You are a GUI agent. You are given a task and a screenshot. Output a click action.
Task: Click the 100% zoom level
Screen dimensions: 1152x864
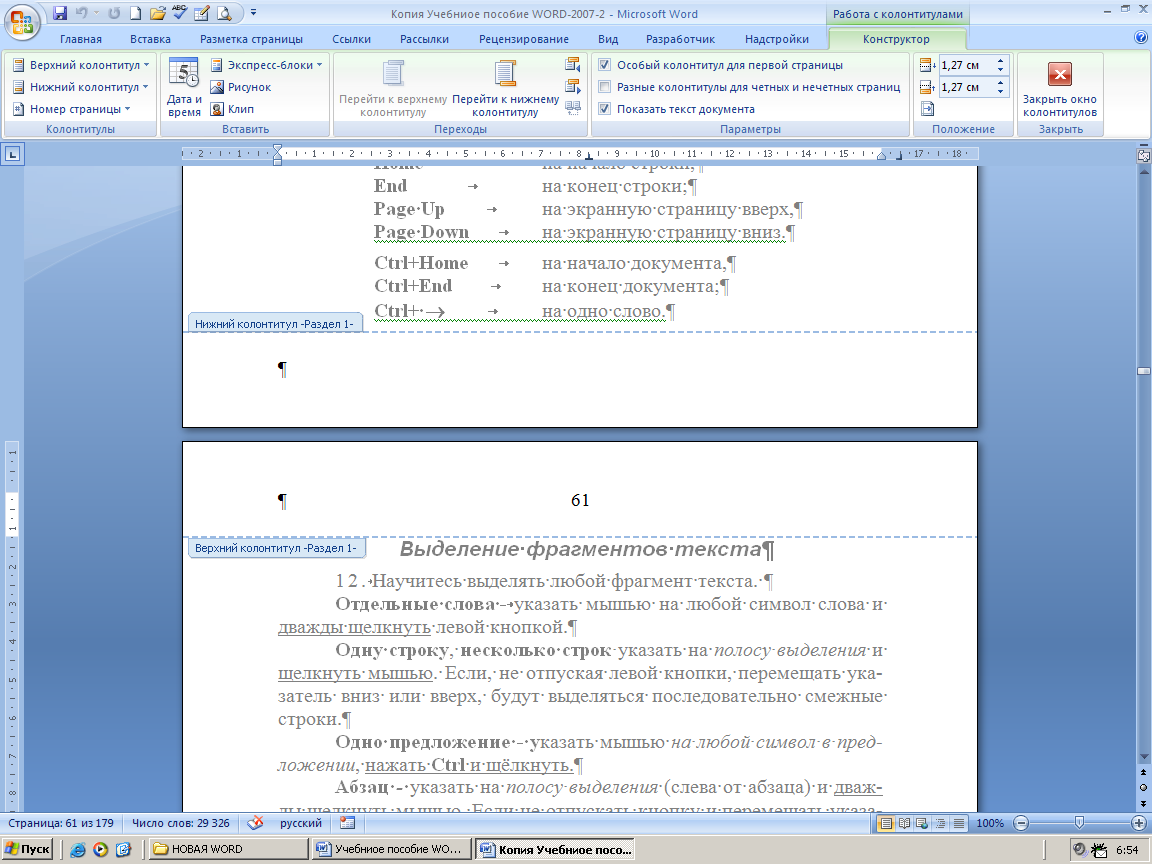[x=990, y=823]
